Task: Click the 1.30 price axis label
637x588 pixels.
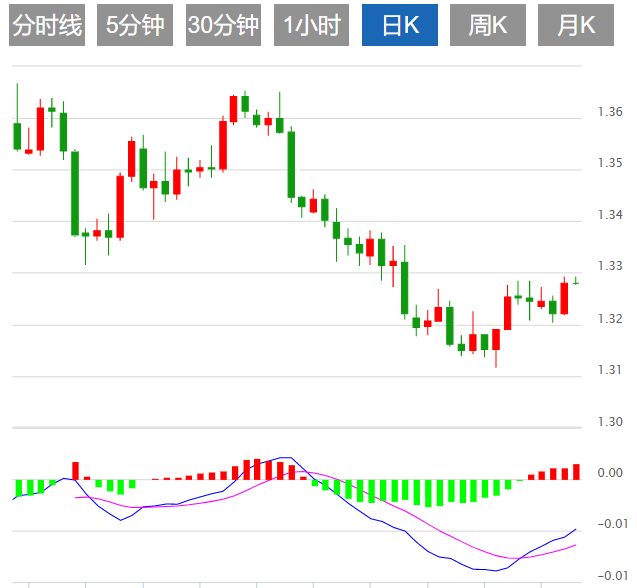Action: point(610,422)
